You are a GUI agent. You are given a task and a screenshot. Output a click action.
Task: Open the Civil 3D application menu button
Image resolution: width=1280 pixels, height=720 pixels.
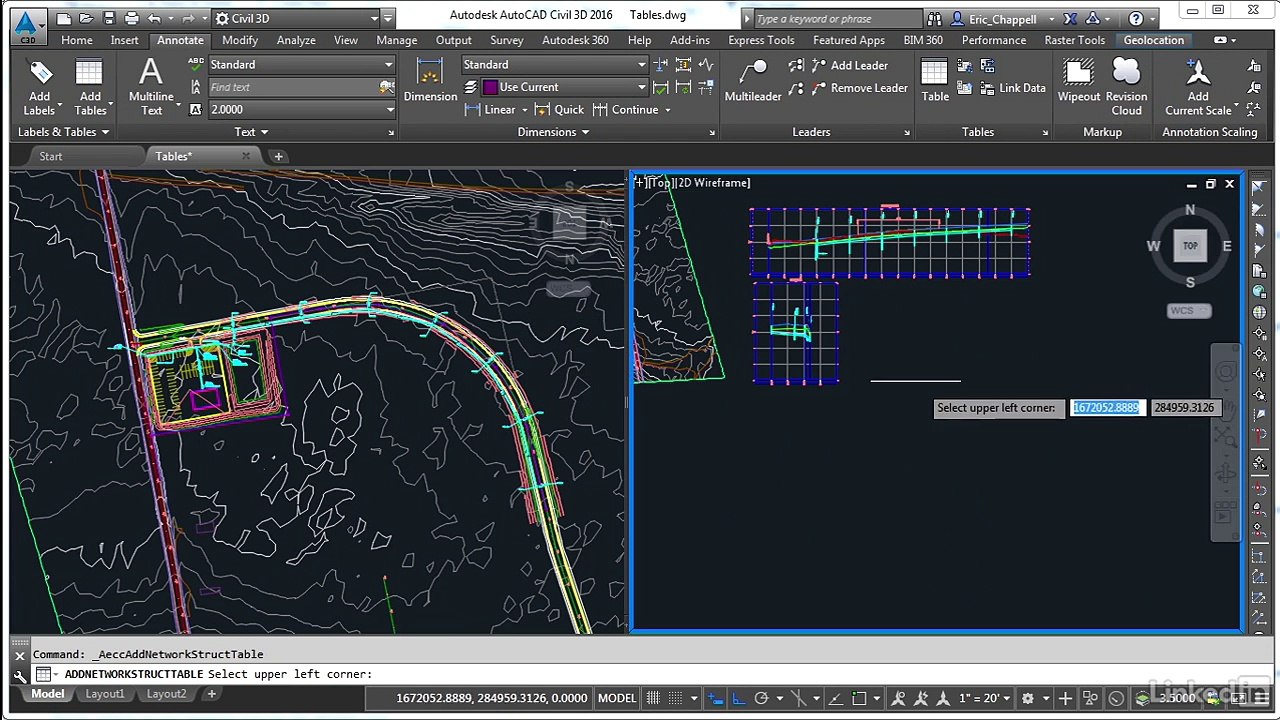click(27, 27)
